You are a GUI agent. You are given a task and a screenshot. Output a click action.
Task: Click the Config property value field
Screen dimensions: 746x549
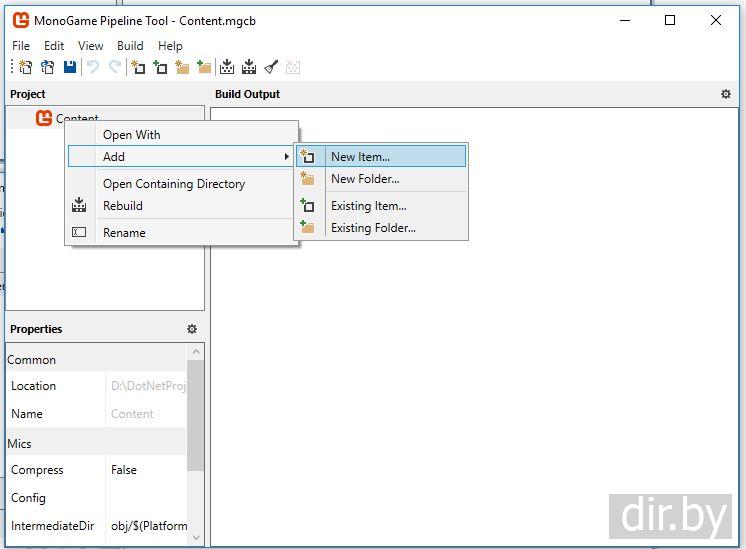[145, 498]
